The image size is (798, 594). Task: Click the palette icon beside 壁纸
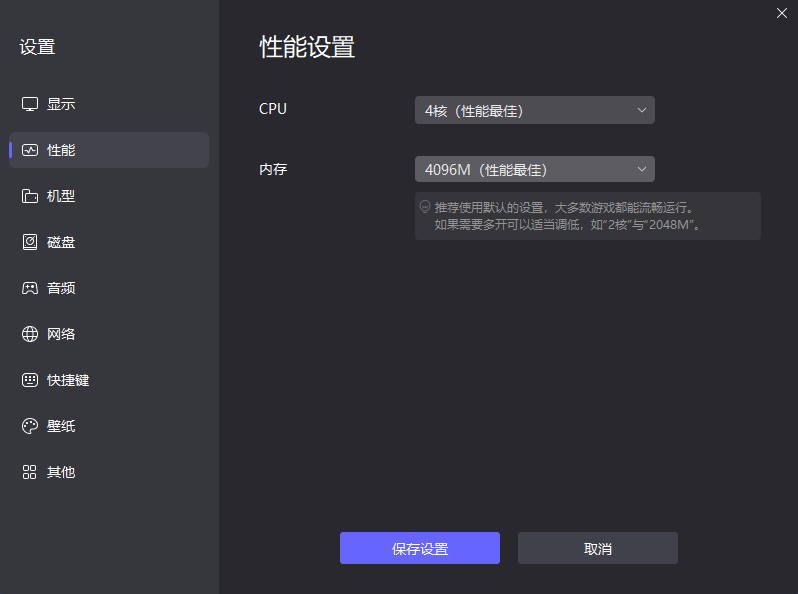[30, 426]
